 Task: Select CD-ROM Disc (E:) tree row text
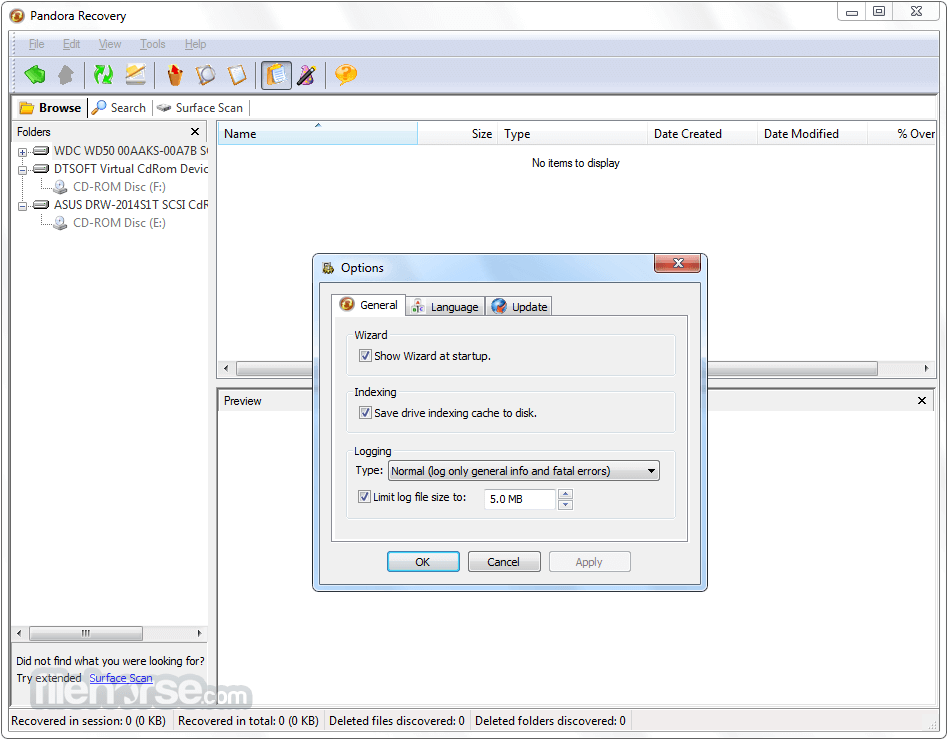click(119, 223)
